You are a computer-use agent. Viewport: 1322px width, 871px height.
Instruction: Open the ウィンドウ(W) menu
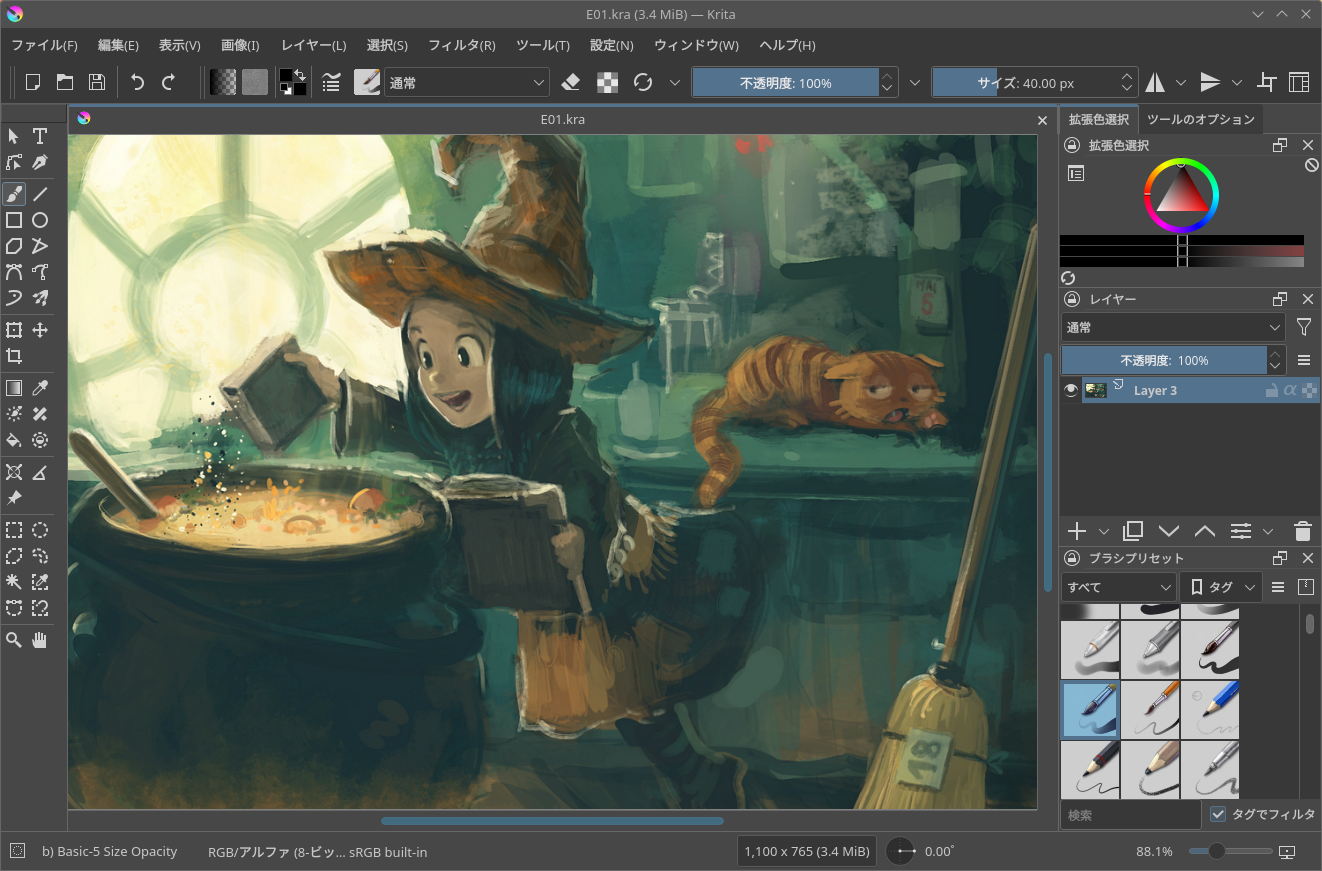click(x=696, y=45)
